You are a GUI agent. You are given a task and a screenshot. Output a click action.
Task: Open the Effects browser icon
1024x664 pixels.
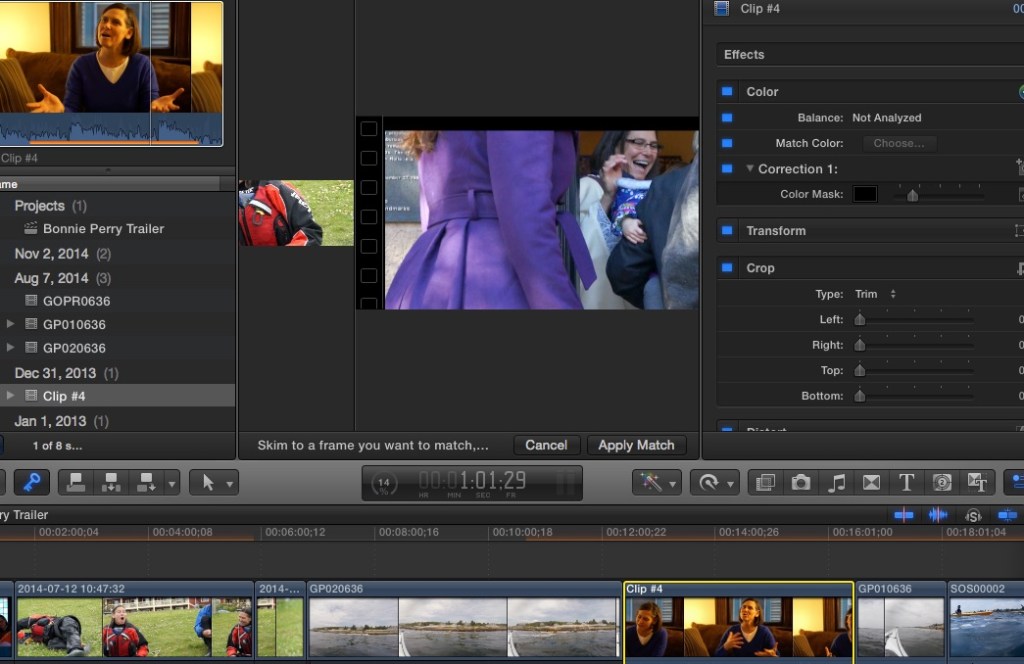click(766, 483)
